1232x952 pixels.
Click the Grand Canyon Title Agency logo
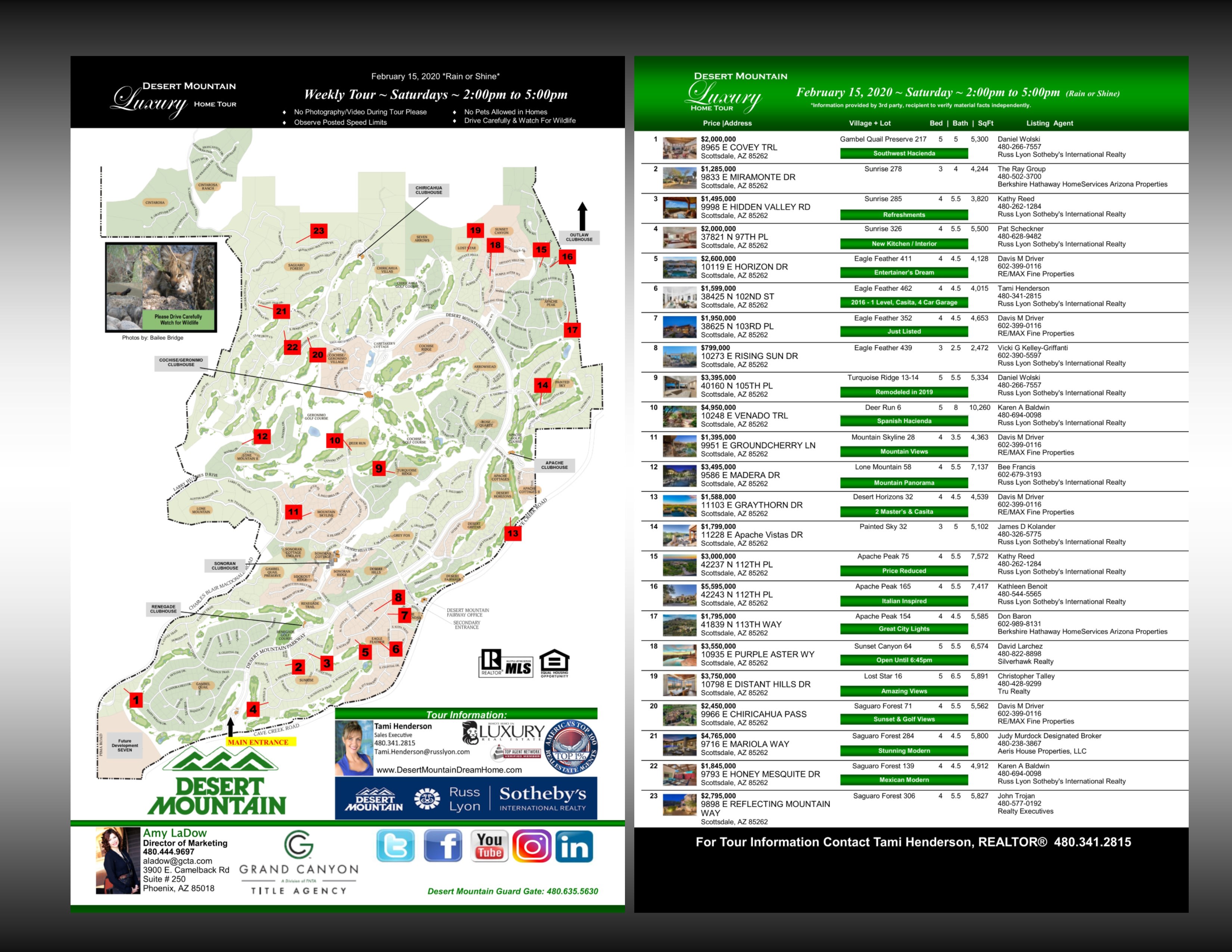tap(298, 863)
